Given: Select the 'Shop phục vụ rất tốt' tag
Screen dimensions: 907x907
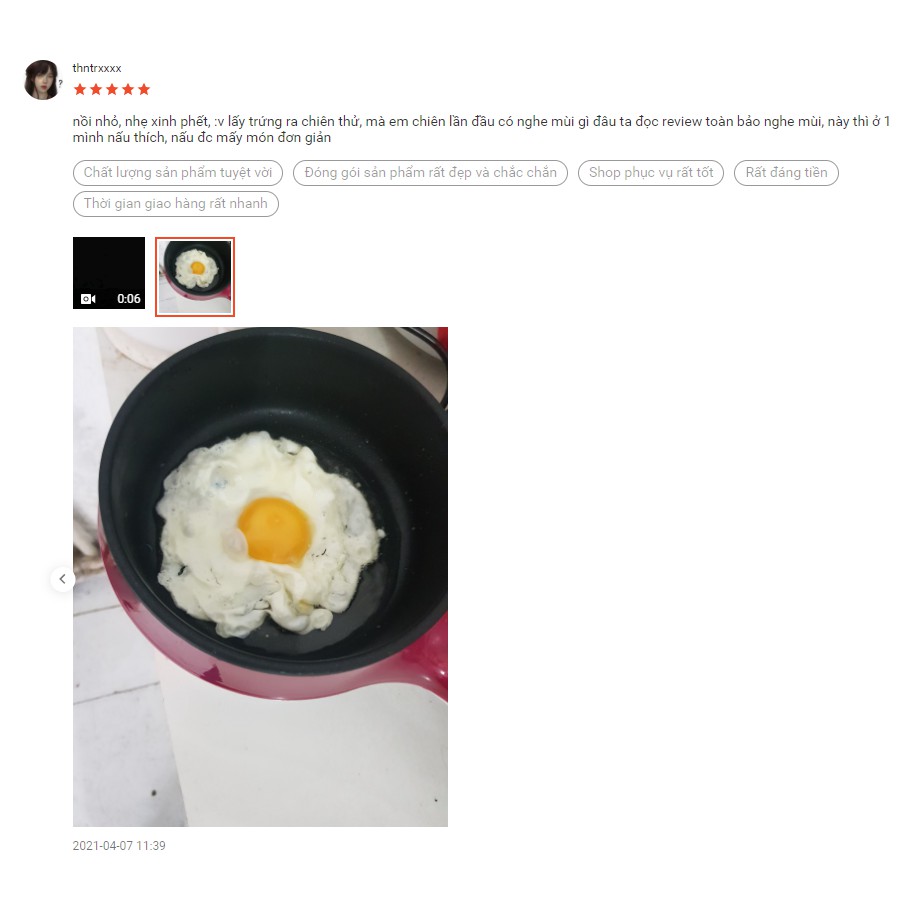Looking at the screenshot, I should pos(651,172).
